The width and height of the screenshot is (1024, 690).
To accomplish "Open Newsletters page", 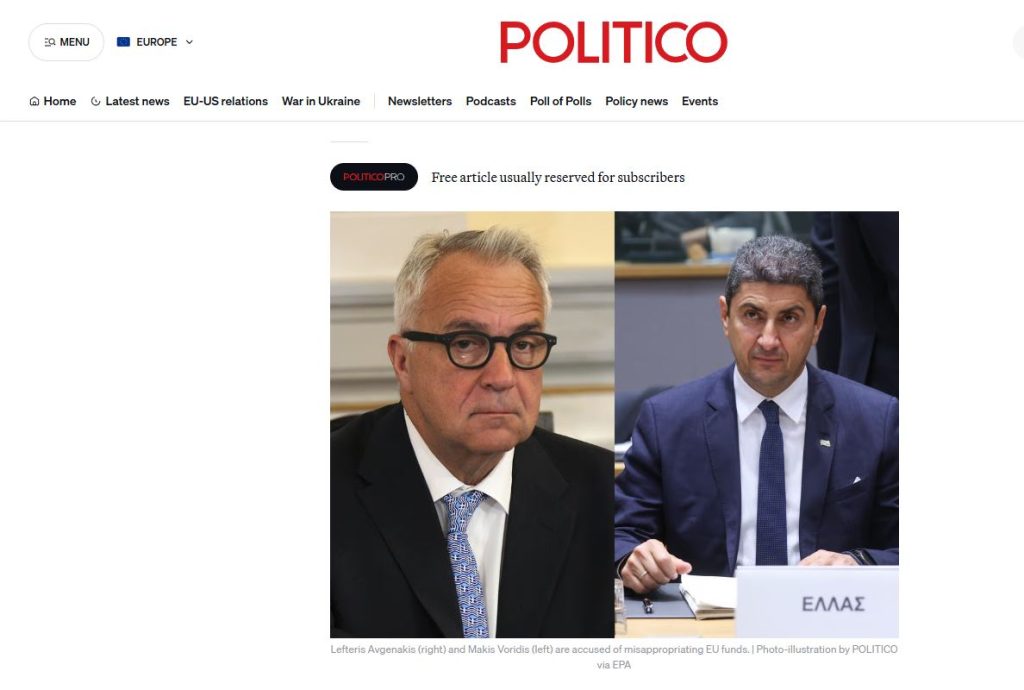I will (x=420, y=101).
